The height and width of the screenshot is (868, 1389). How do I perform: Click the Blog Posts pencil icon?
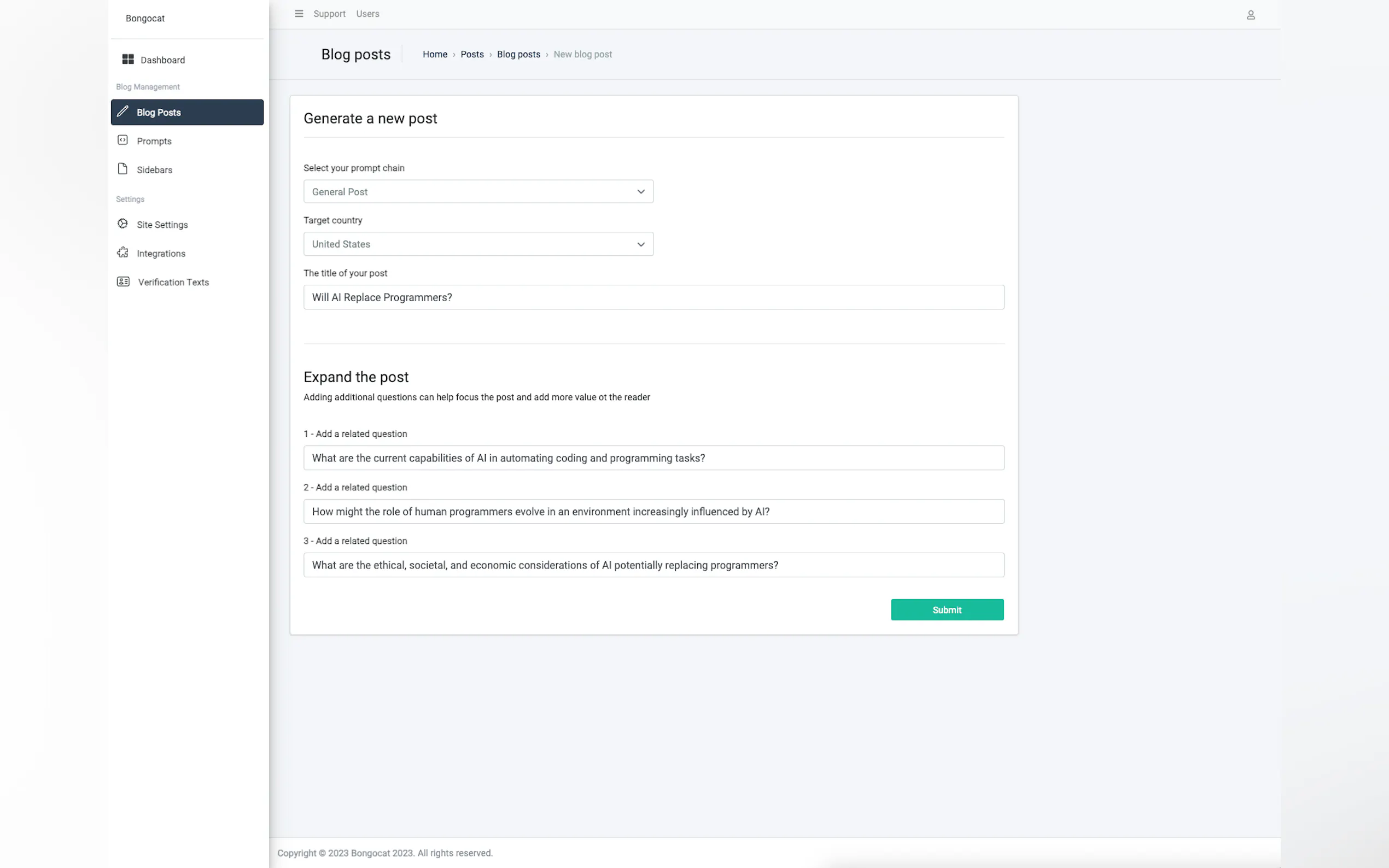pos(122,112)
